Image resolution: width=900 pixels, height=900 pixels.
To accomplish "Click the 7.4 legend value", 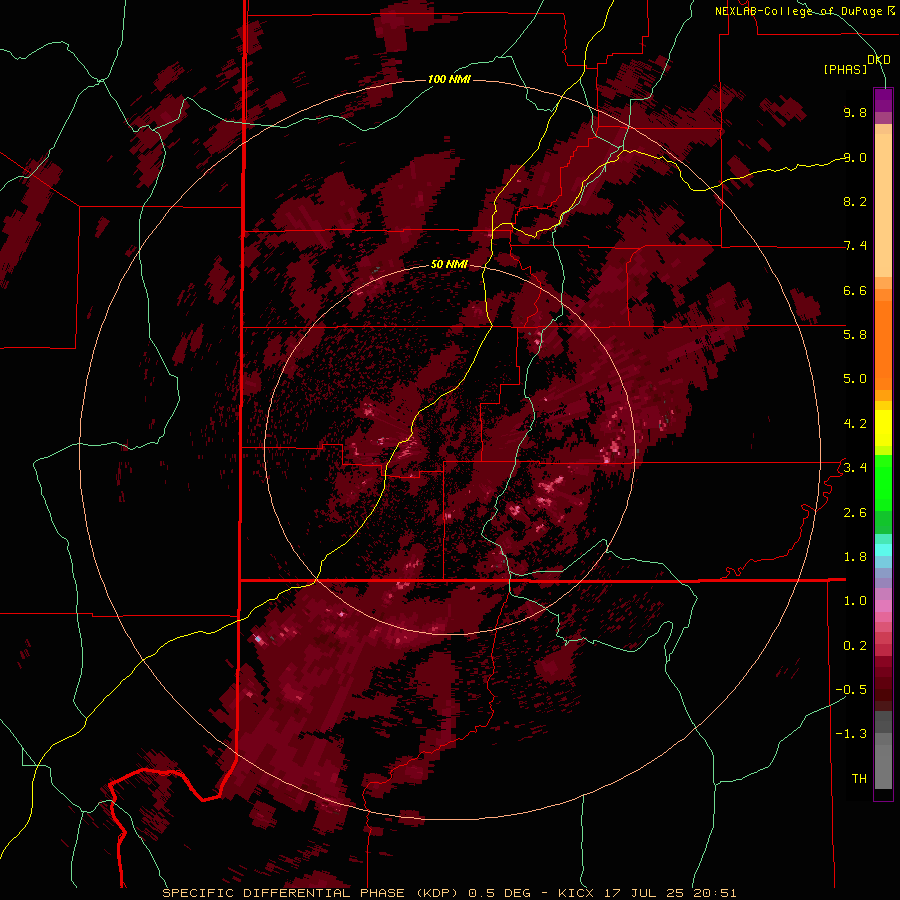I will tap(855, 246).
